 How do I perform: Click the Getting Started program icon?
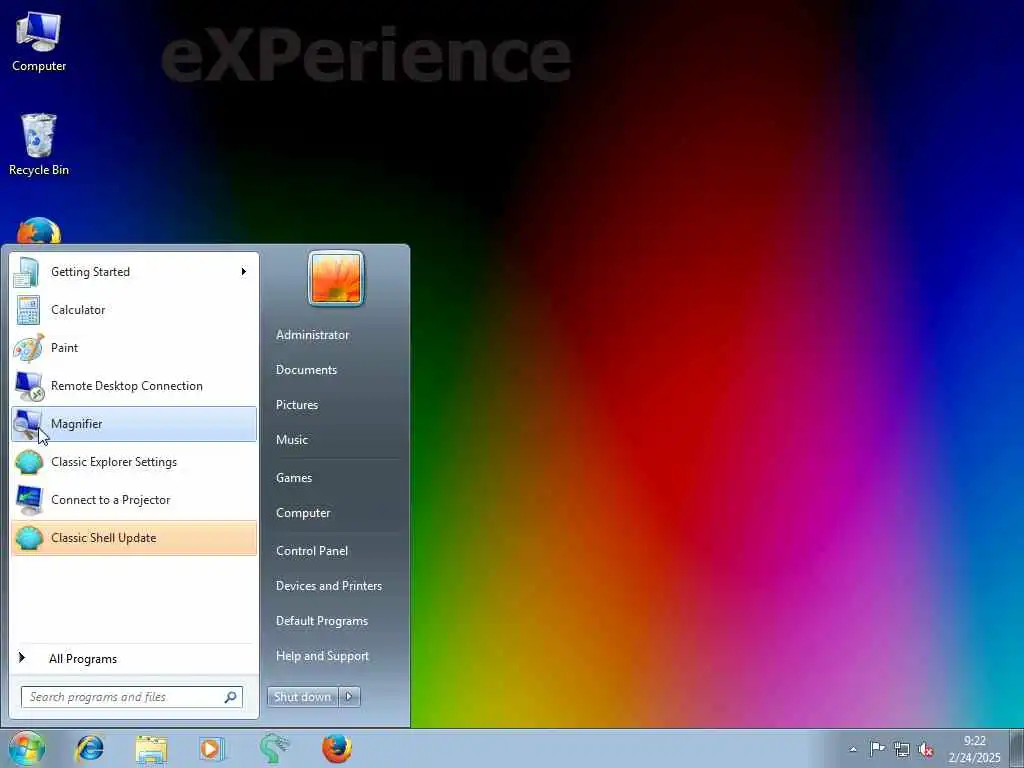click(27, 272)
